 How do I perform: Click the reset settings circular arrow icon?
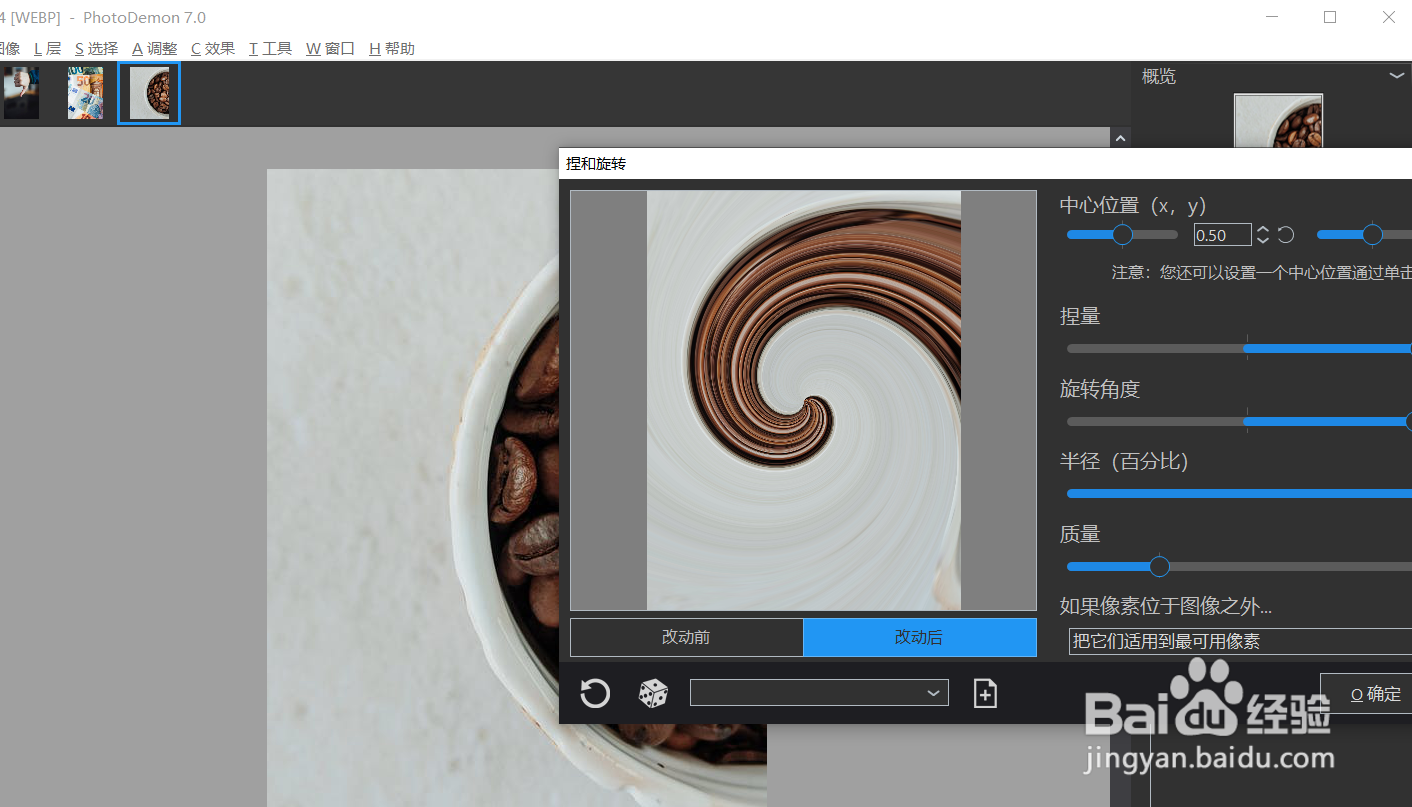coord(595,693)
